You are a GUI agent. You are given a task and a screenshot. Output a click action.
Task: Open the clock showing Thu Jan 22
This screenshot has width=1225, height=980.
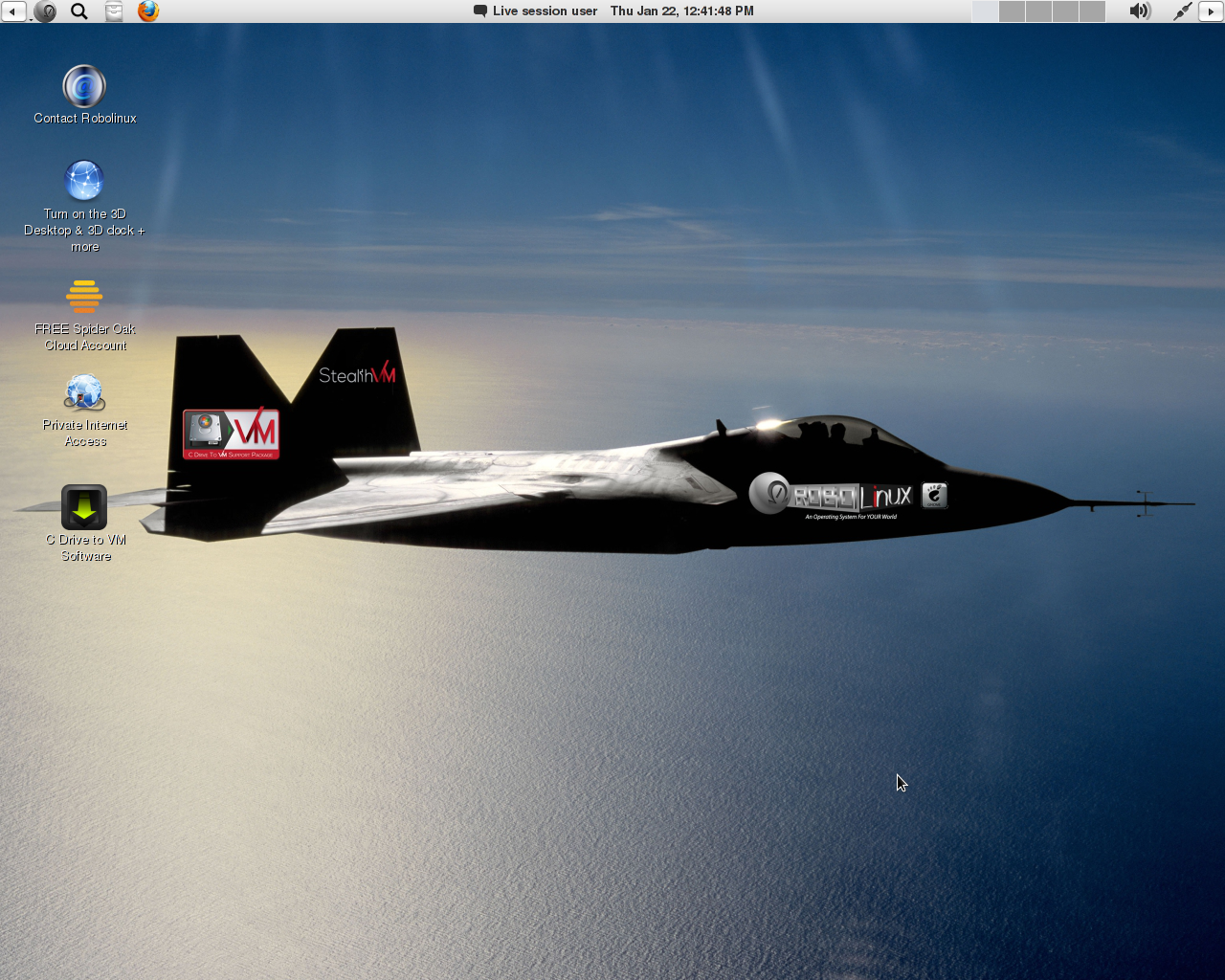pyautogui.click(x=682, y=11)
